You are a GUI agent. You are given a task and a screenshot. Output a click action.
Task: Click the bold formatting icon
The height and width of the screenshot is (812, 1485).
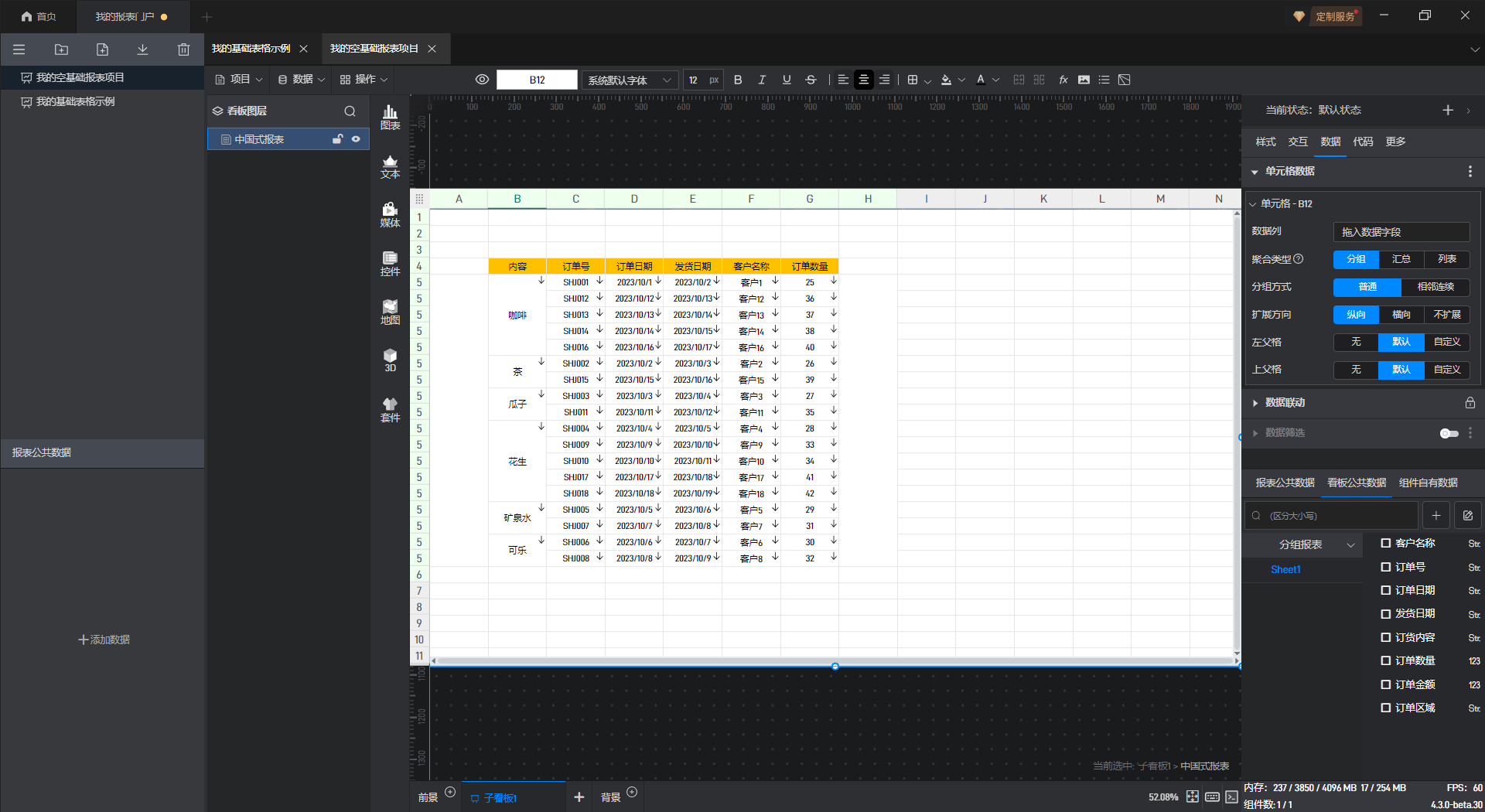tap(738, 80)
